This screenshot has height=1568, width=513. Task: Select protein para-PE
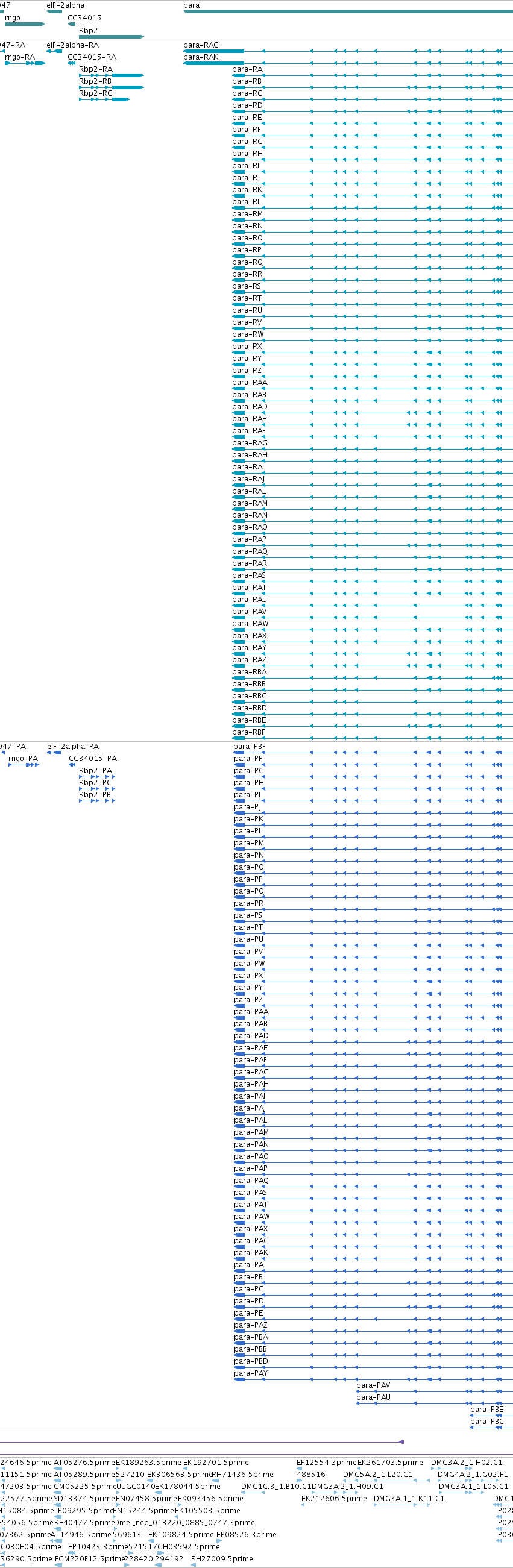pos(248,1313)
